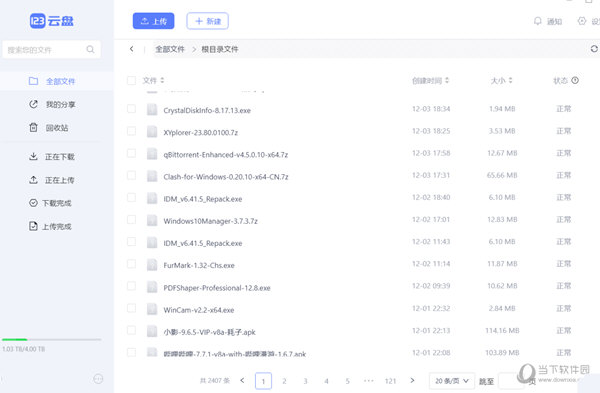The height and width of the screenshot is (393, 600).
Task: Click the file icon of FurMark-1.32-Chs.exe
Action: 152,264
